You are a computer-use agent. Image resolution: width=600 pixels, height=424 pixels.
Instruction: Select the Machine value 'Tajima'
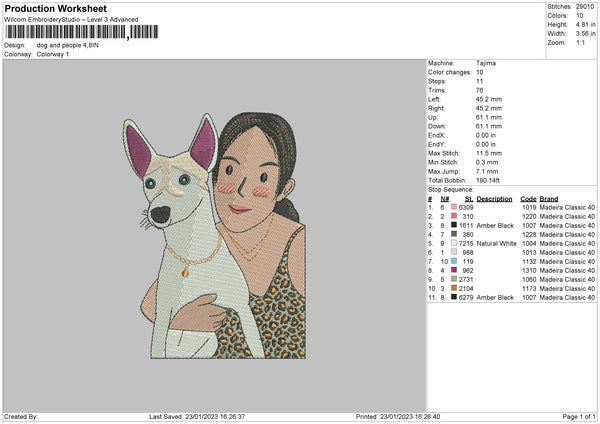click(x=486, y=63)
